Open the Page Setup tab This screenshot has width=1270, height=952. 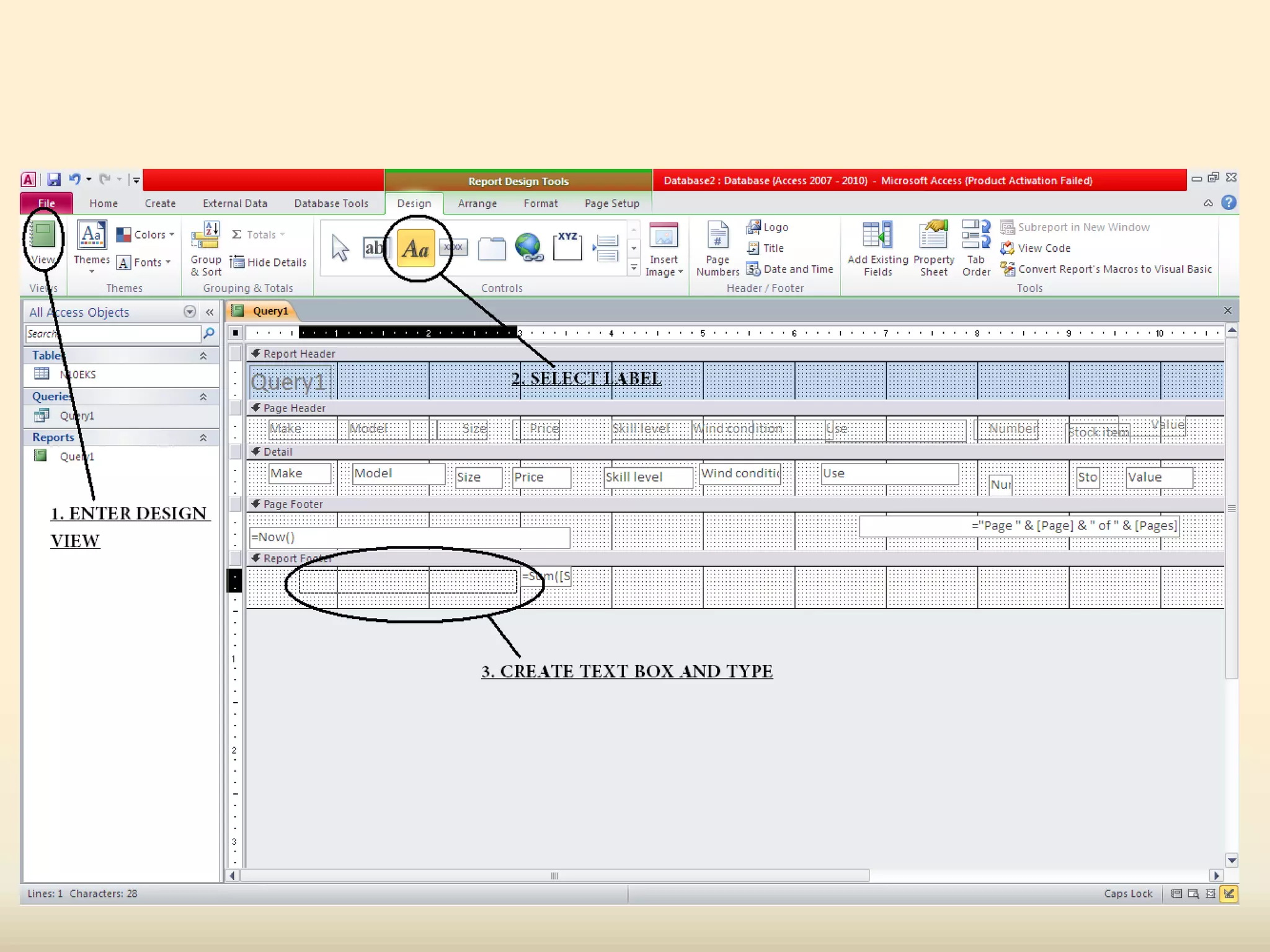pos(611,203)
